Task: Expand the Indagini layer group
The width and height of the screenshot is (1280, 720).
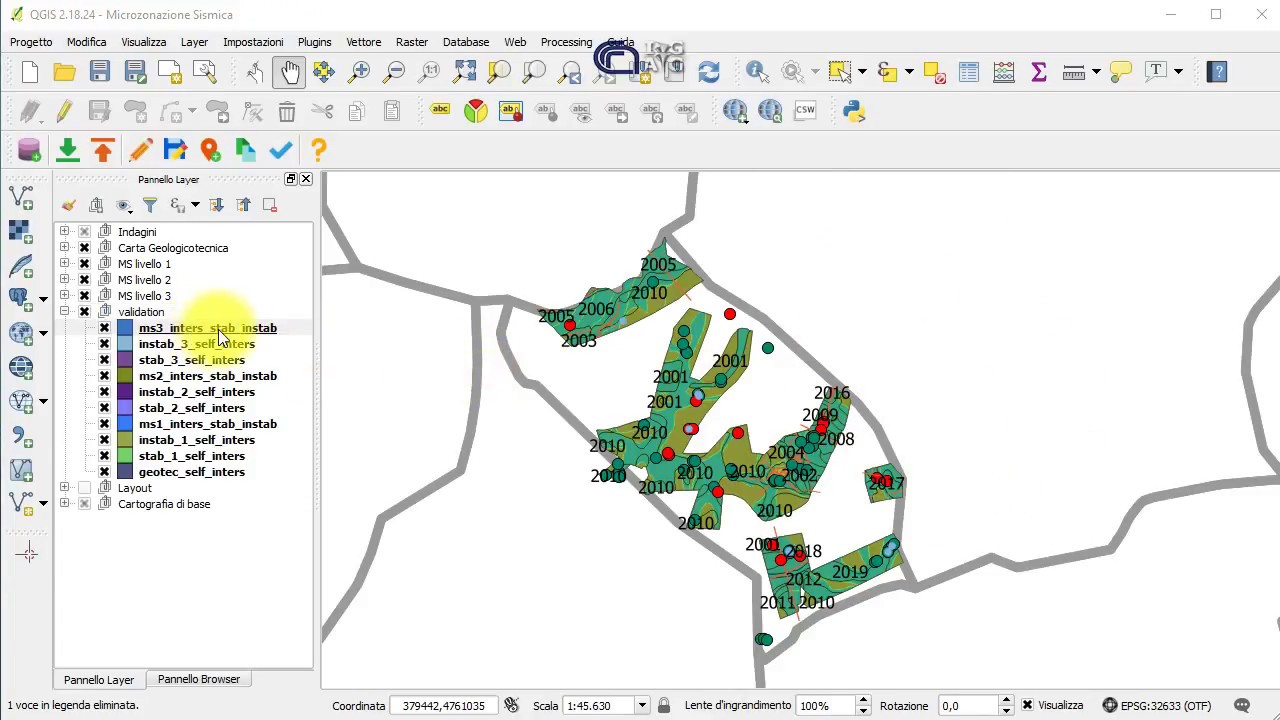Action: tap(64, 232)
